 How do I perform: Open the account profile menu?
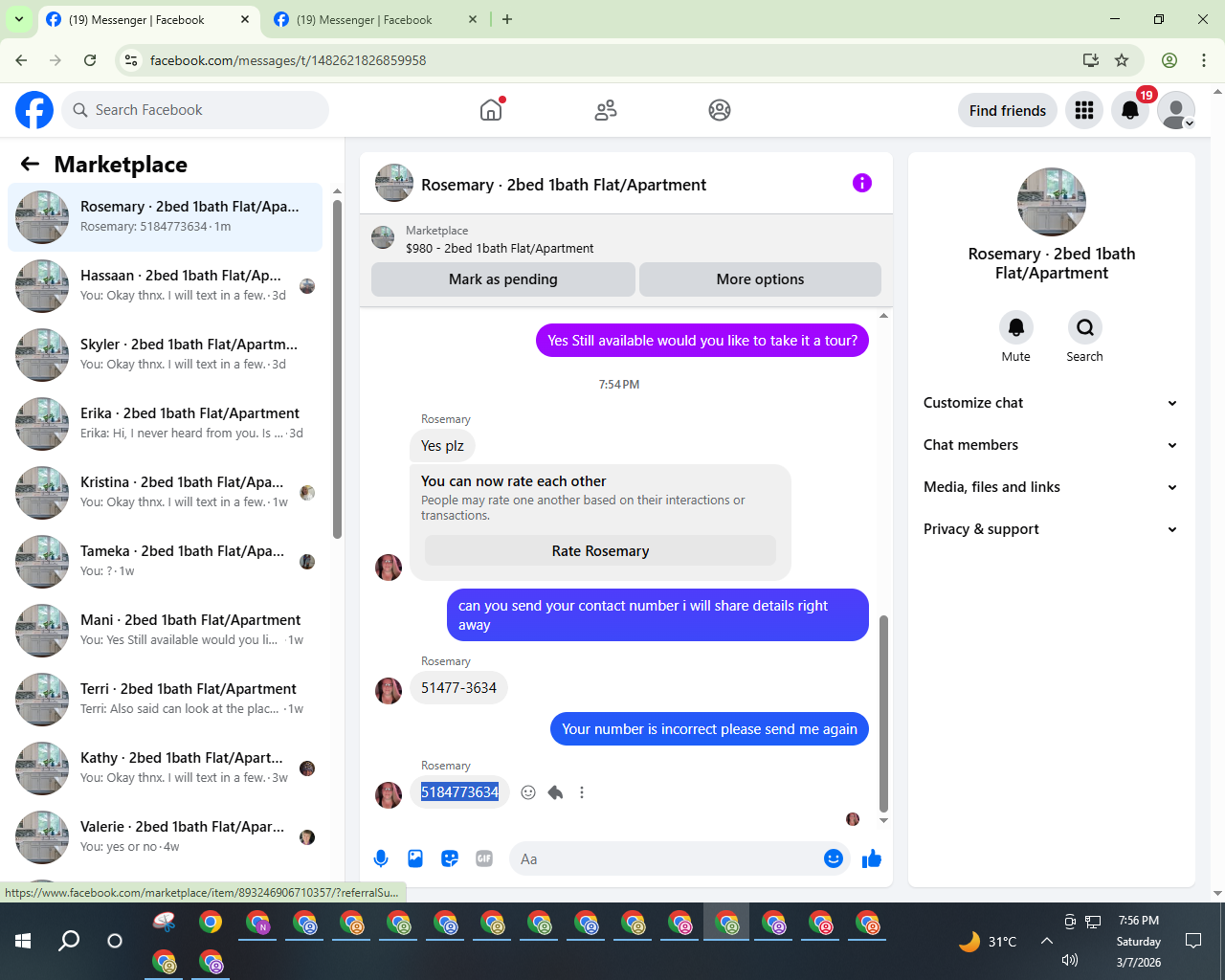[x=1176, y=110]
